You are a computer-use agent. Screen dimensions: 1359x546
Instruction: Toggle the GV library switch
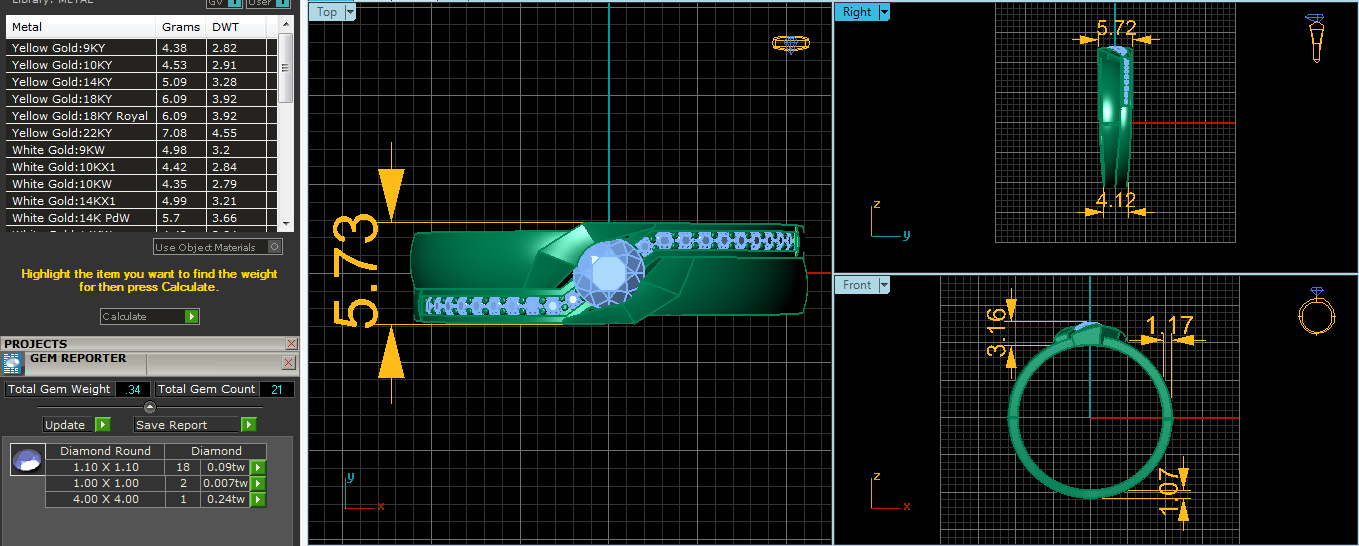tap(235, 3)
